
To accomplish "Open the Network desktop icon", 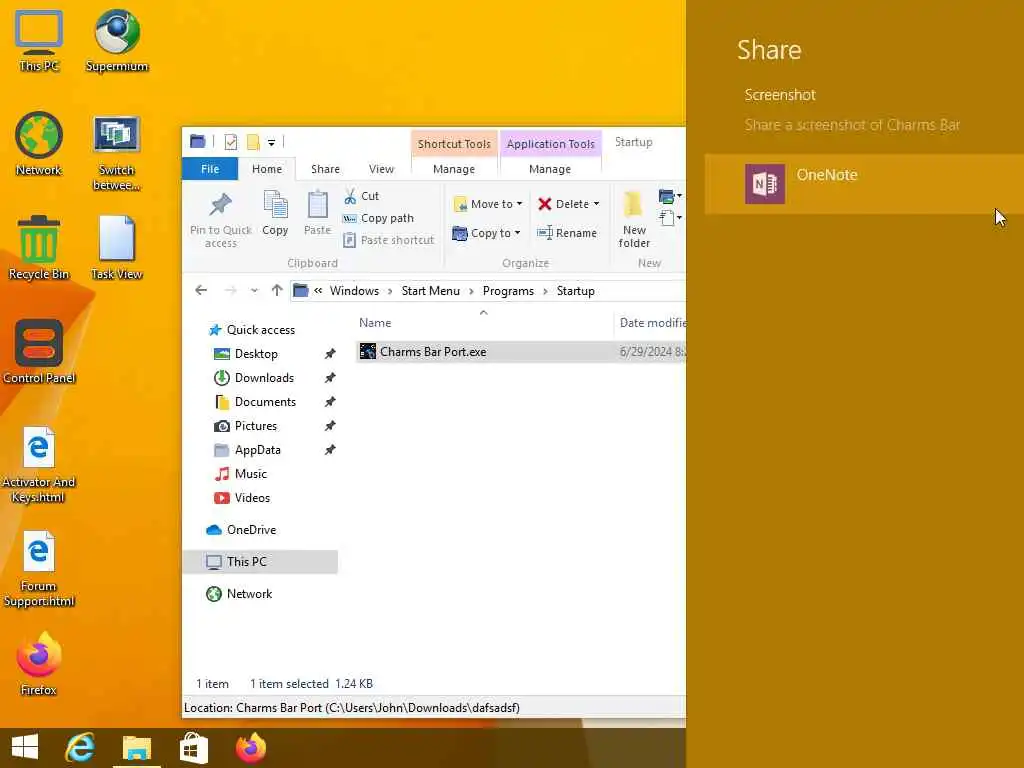I will (x=39, y=144).
